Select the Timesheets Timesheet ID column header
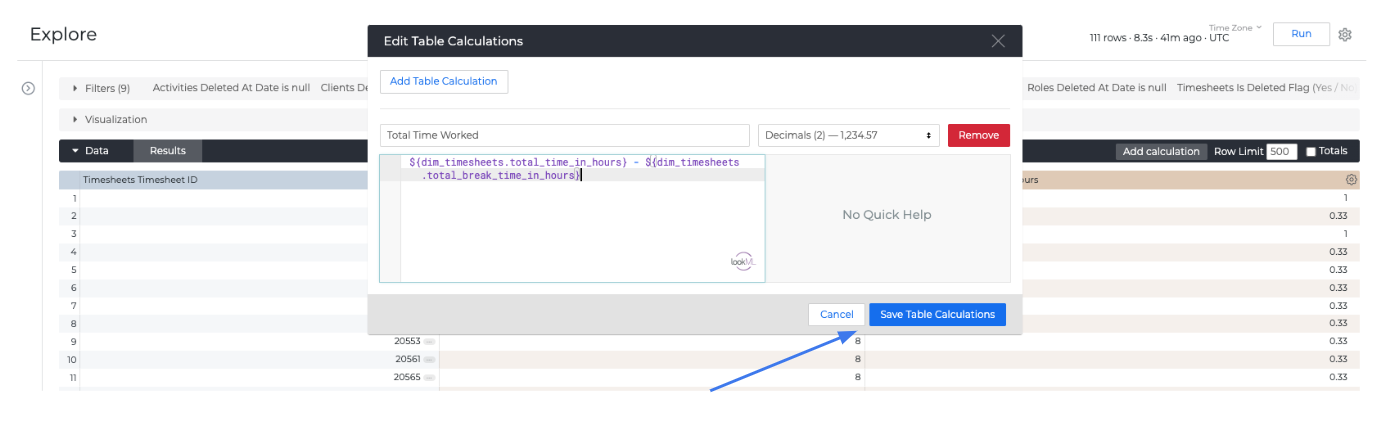Screen dimensions: 1376x423 tap(138, 180)
